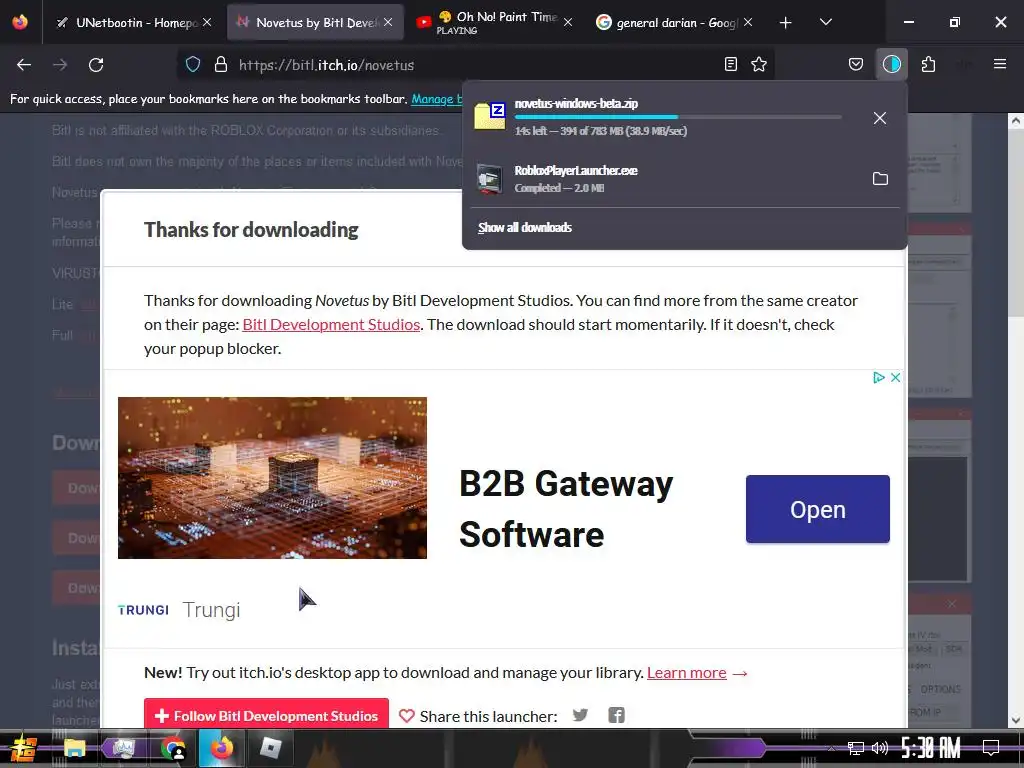Open the itch.io app Learn more link

coord(686,673)
